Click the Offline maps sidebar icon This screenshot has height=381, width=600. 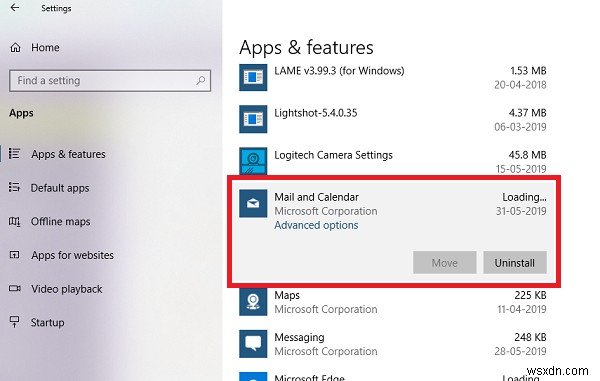click(15, 221)
